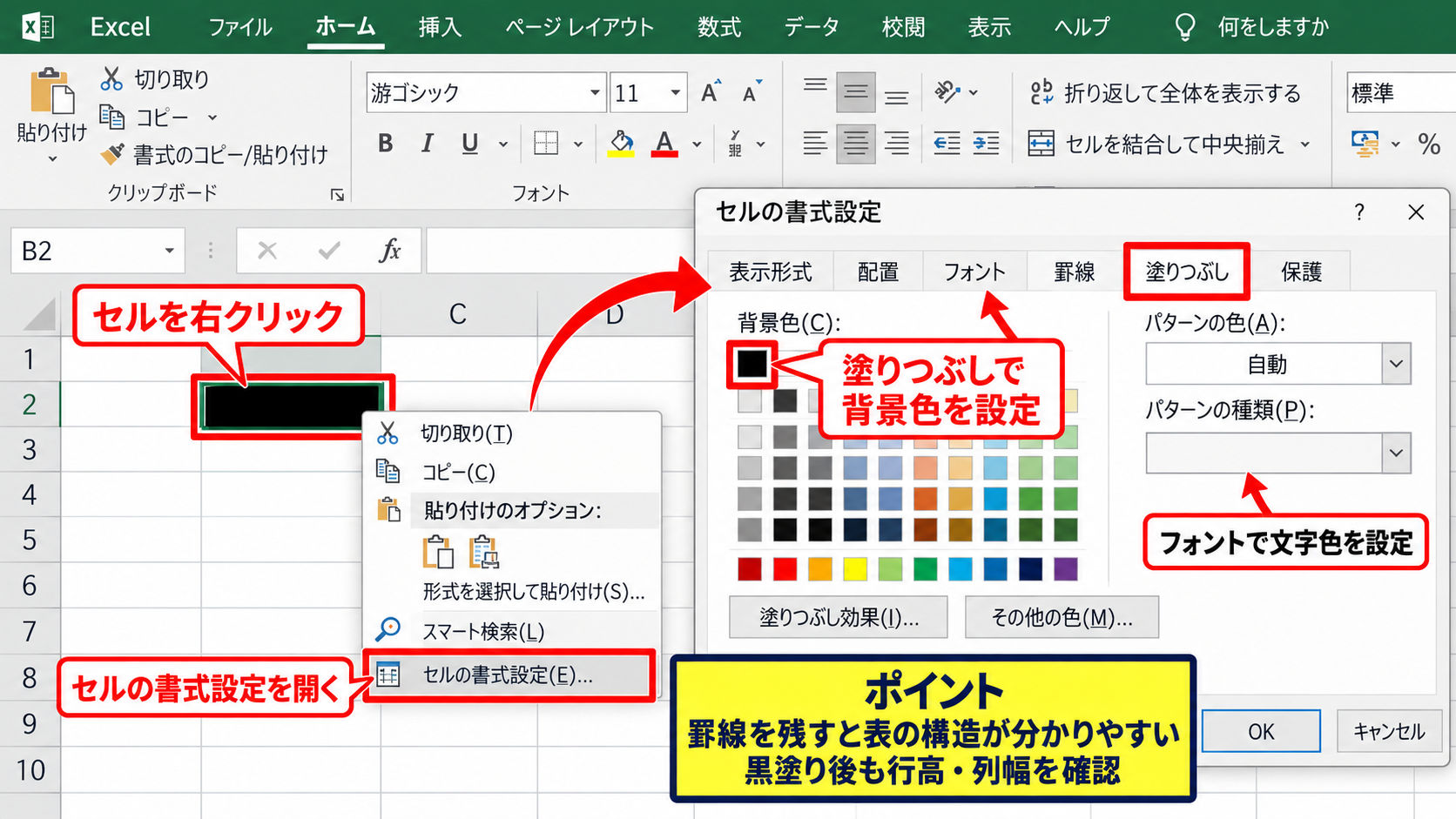Open the clipboard group dialog launcher
Screen dimensions: 1456x819
(337, 195)
